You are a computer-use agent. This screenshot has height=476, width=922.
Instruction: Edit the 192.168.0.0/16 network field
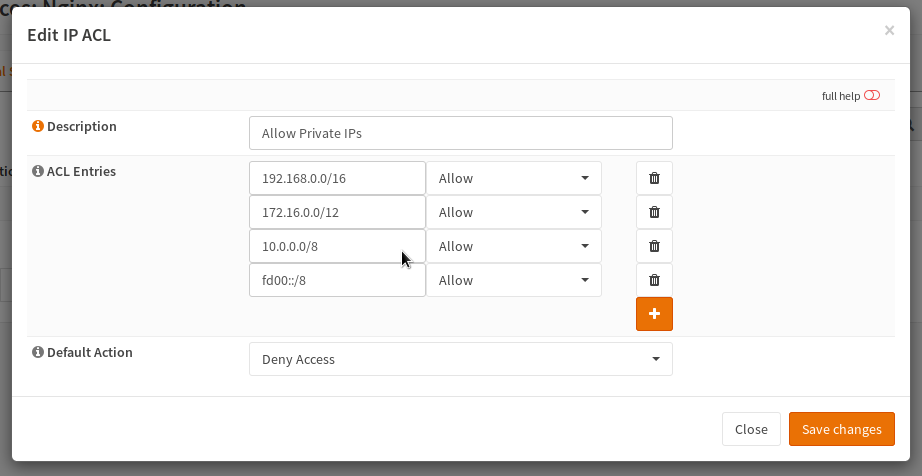pyautogui.click(x=337, y=178)
